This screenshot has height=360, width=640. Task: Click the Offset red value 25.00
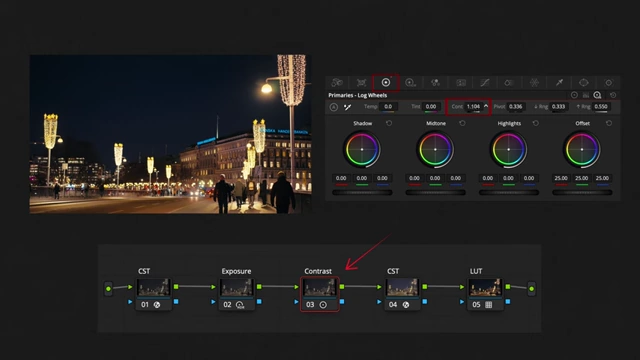click(x=561, y=178)
